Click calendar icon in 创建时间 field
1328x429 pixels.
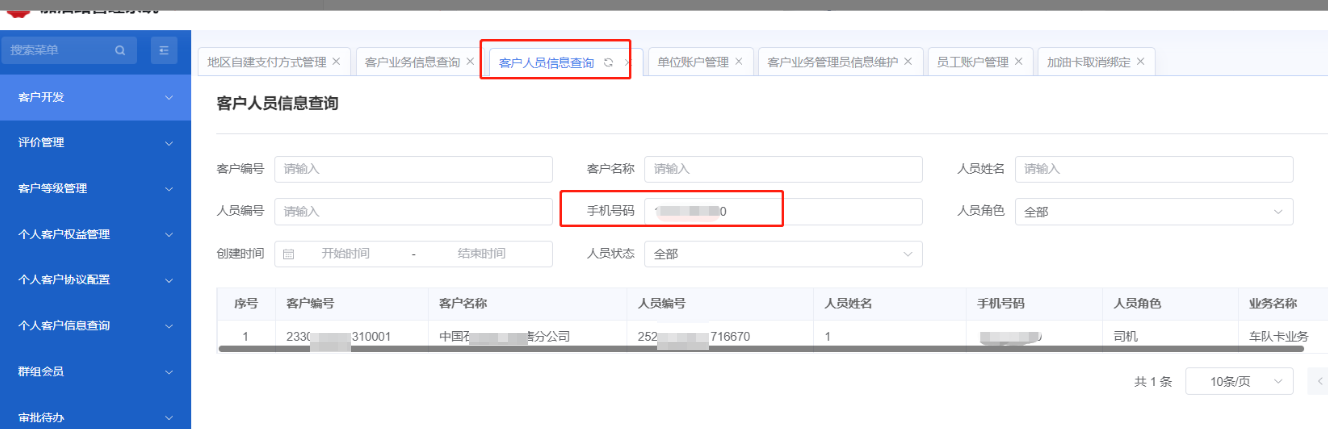pos(289,254)
